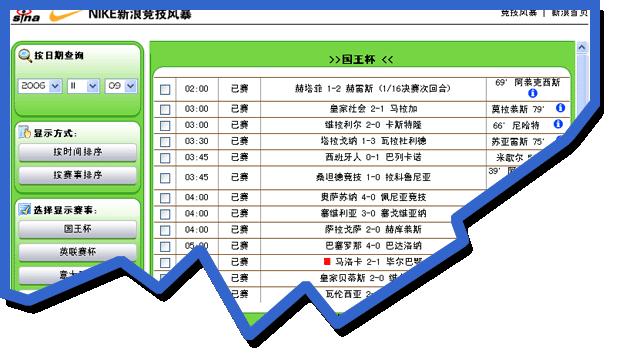Click the checklist icon beside 选择显示赛事
620x360 pixels.
coord(25,209)
